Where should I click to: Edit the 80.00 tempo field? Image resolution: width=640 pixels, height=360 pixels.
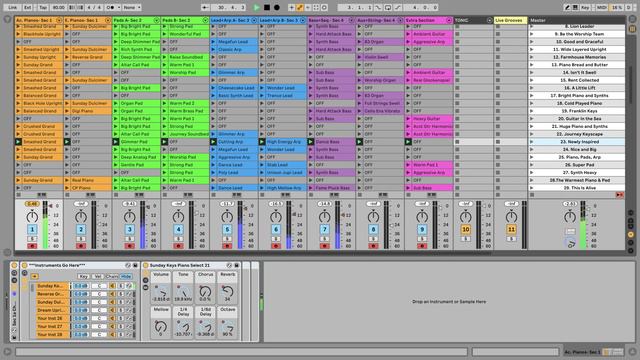pos(59,7)
